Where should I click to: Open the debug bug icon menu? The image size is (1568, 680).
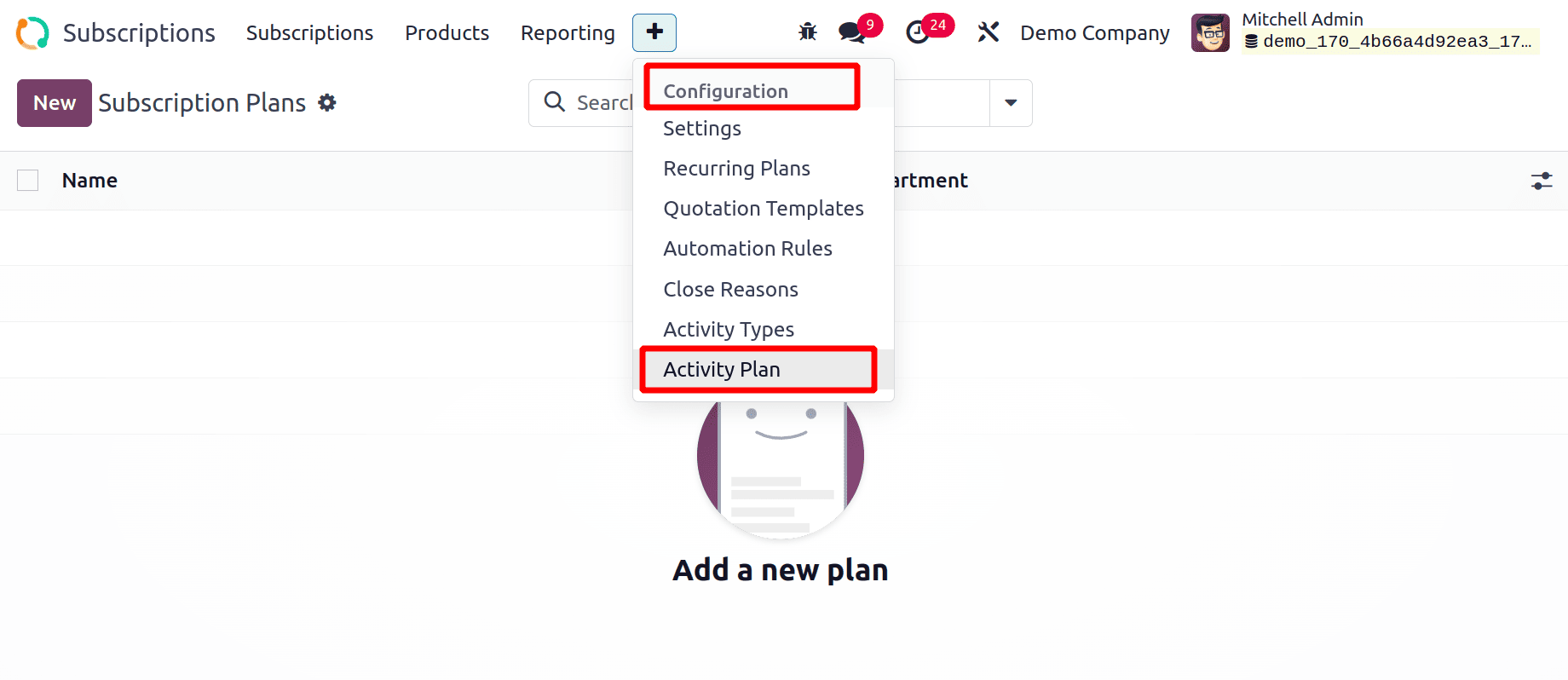tap(807, 32)
